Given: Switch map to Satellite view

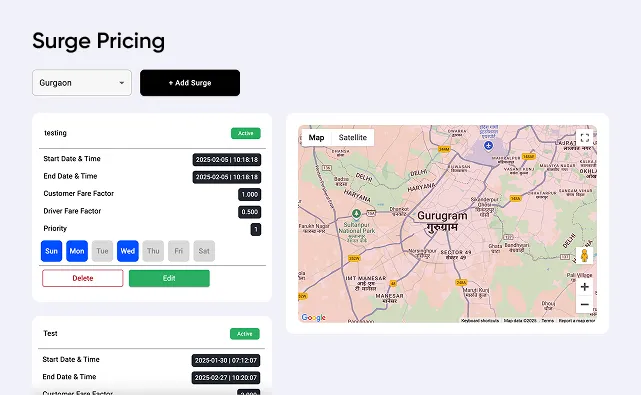Looking at the screenshot, I should (x=352, y=137).
